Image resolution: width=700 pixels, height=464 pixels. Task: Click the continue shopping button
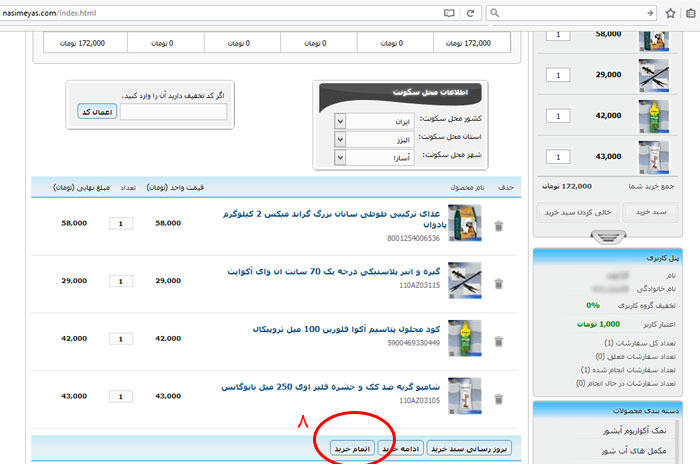[x=400, y=448]
